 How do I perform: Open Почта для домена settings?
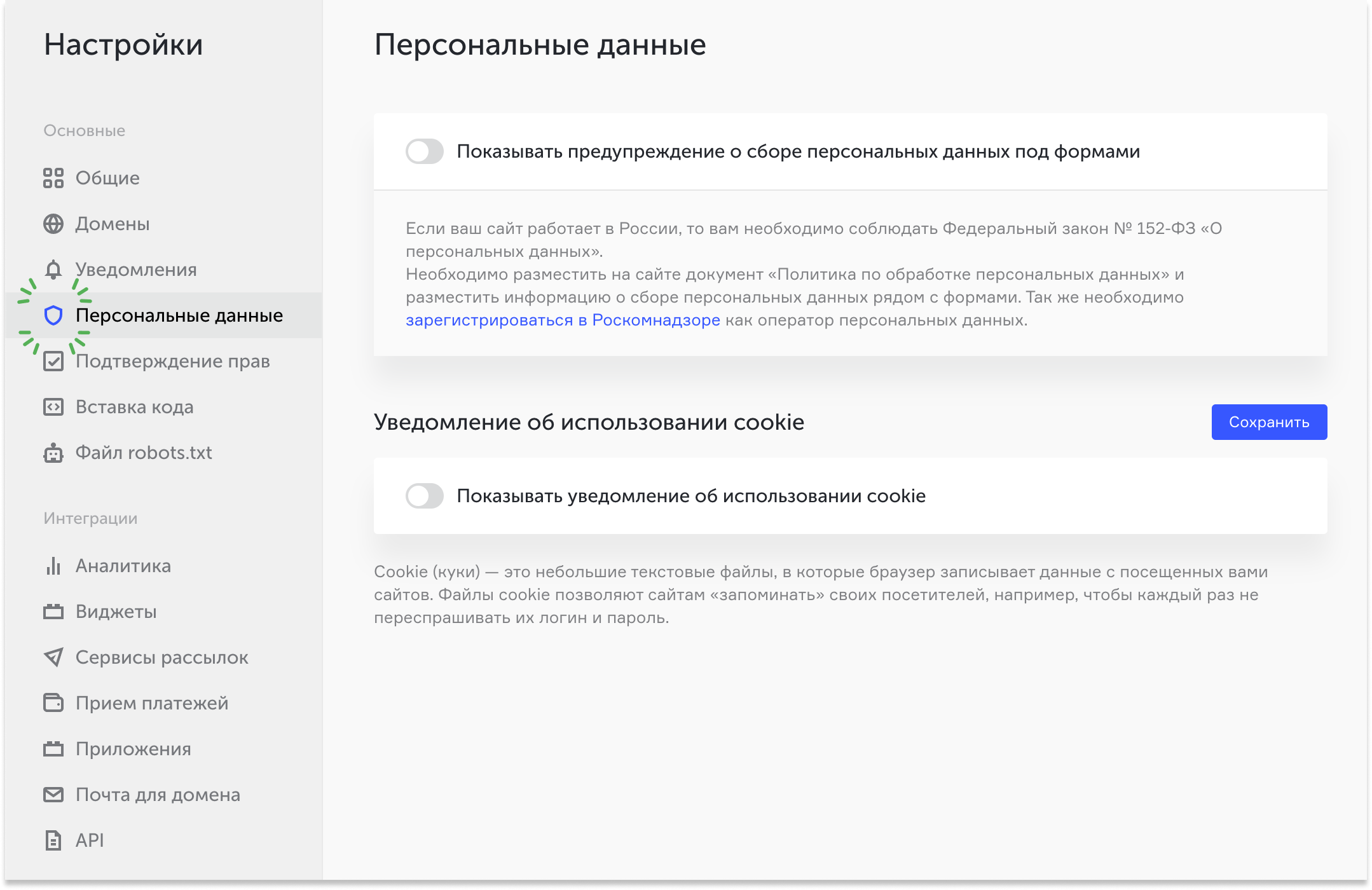[163, 795]
